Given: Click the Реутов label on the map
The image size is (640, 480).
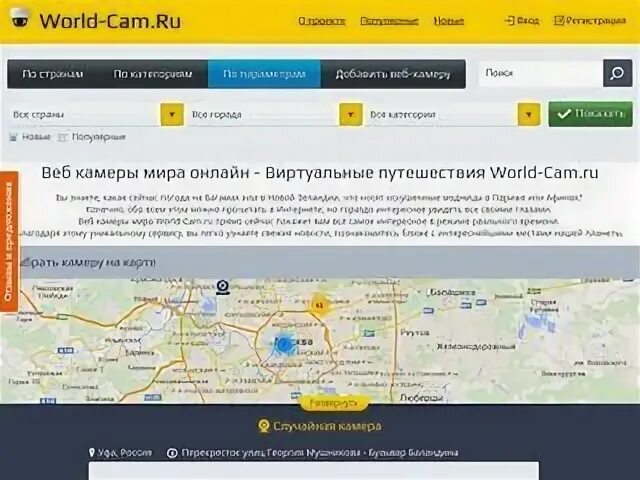Looking at the screenshot, I should point(415,333).
